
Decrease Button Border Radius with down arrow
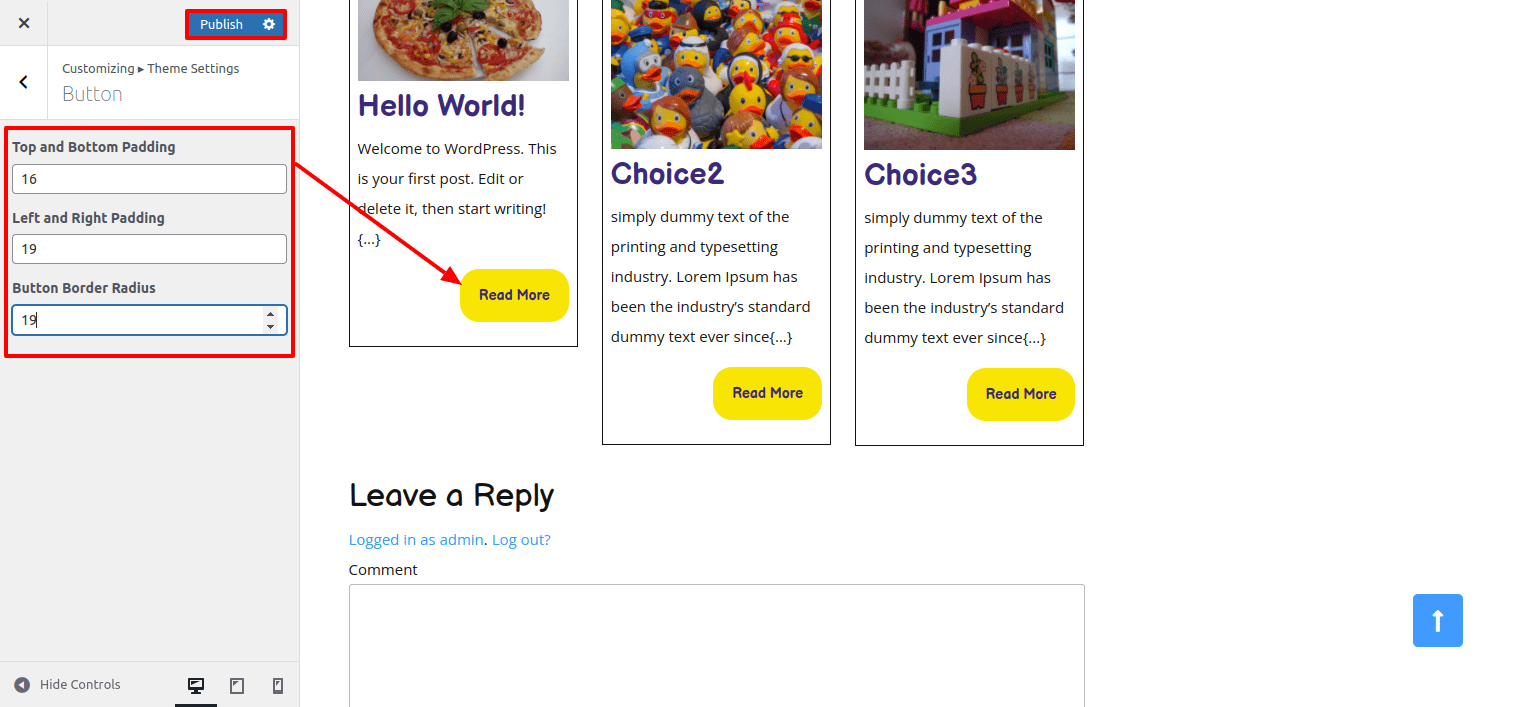click(x=270, y=327)
